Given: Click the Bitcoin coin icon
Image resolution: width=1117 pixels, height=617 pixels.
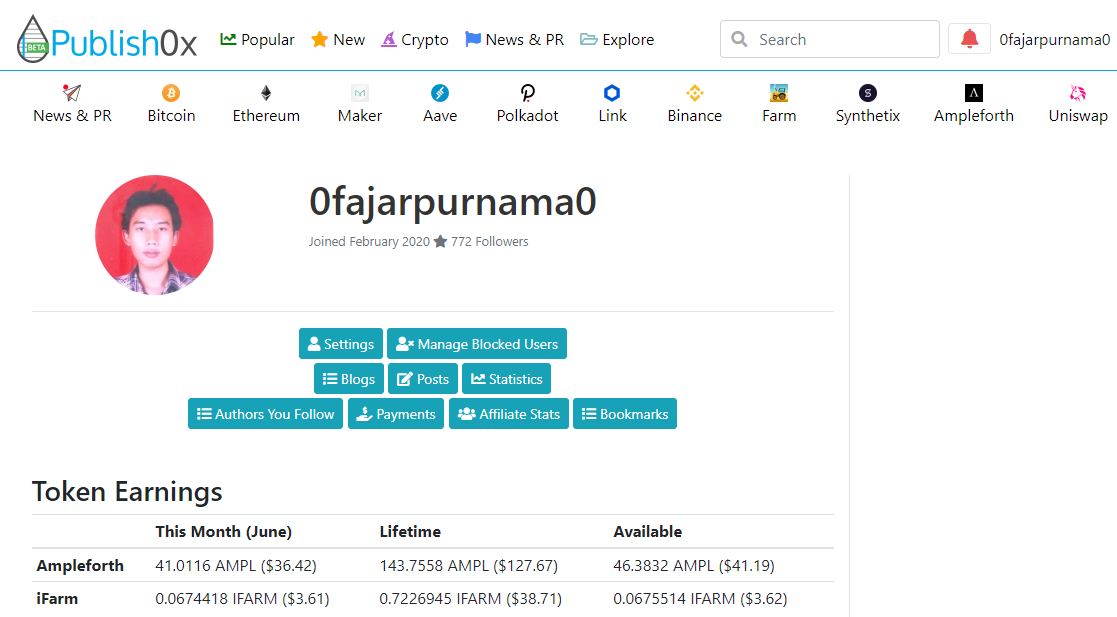Looking at the screenshot, I should click(171, 93).
